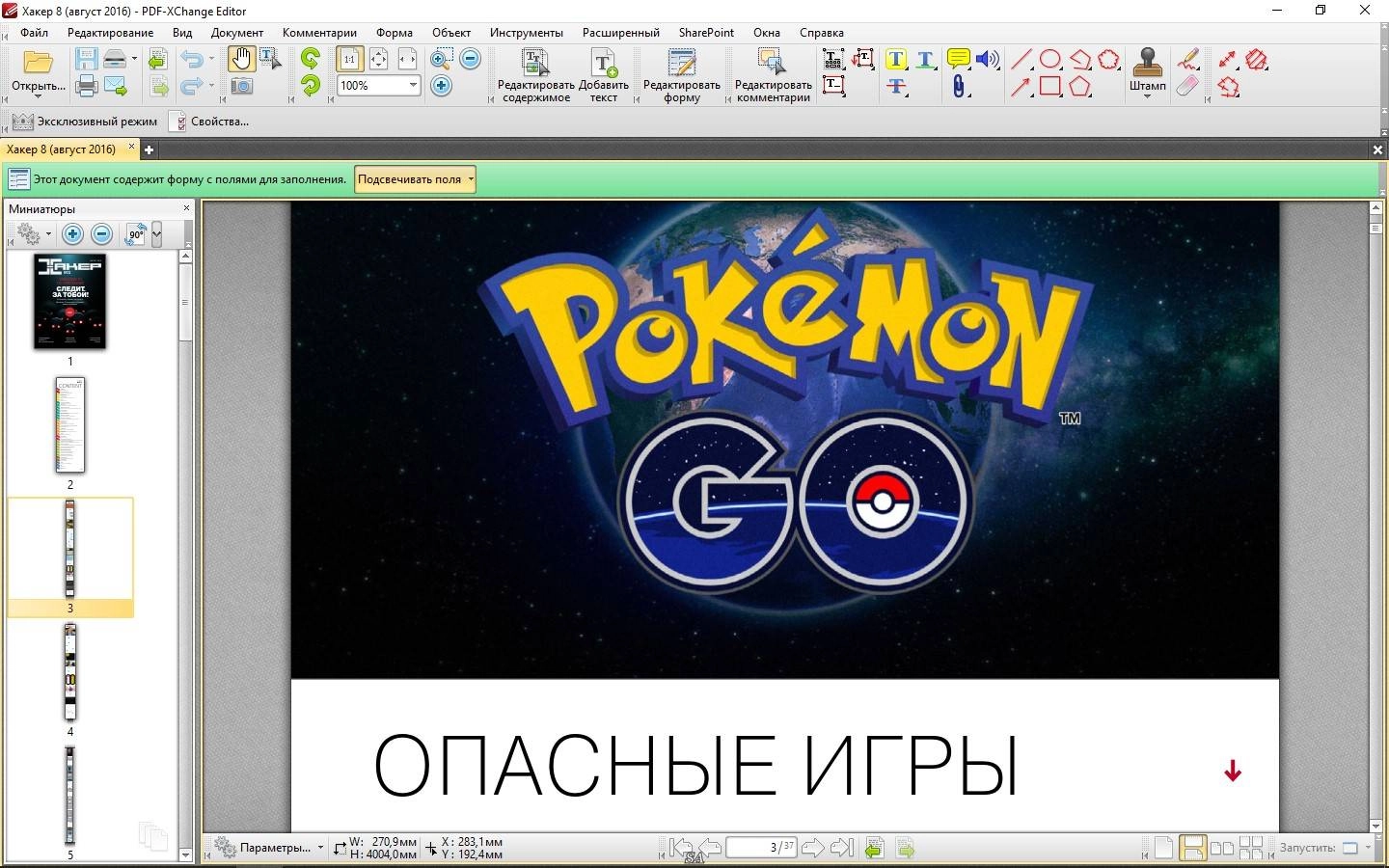Viewport: 1389px width, 868px height.
Task: Open the Редактирование menu
Action: tap(110, 32)
